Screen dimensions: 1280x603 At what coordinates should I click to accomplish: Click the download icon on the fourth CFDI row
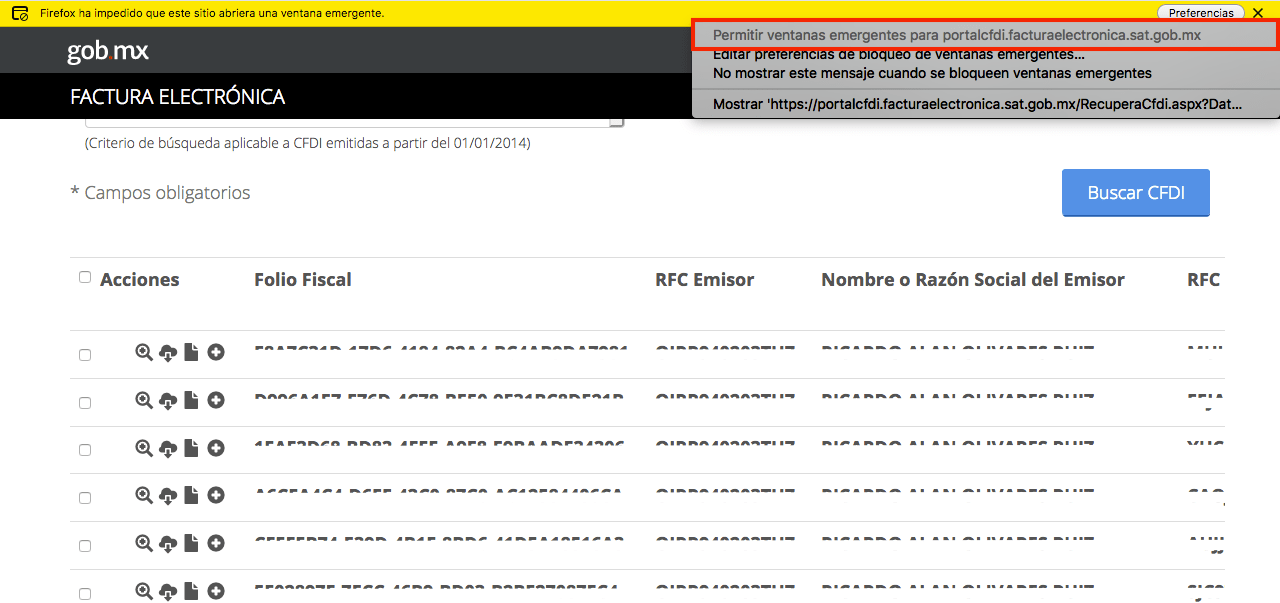pyautogui.click(x=167, y=495)
